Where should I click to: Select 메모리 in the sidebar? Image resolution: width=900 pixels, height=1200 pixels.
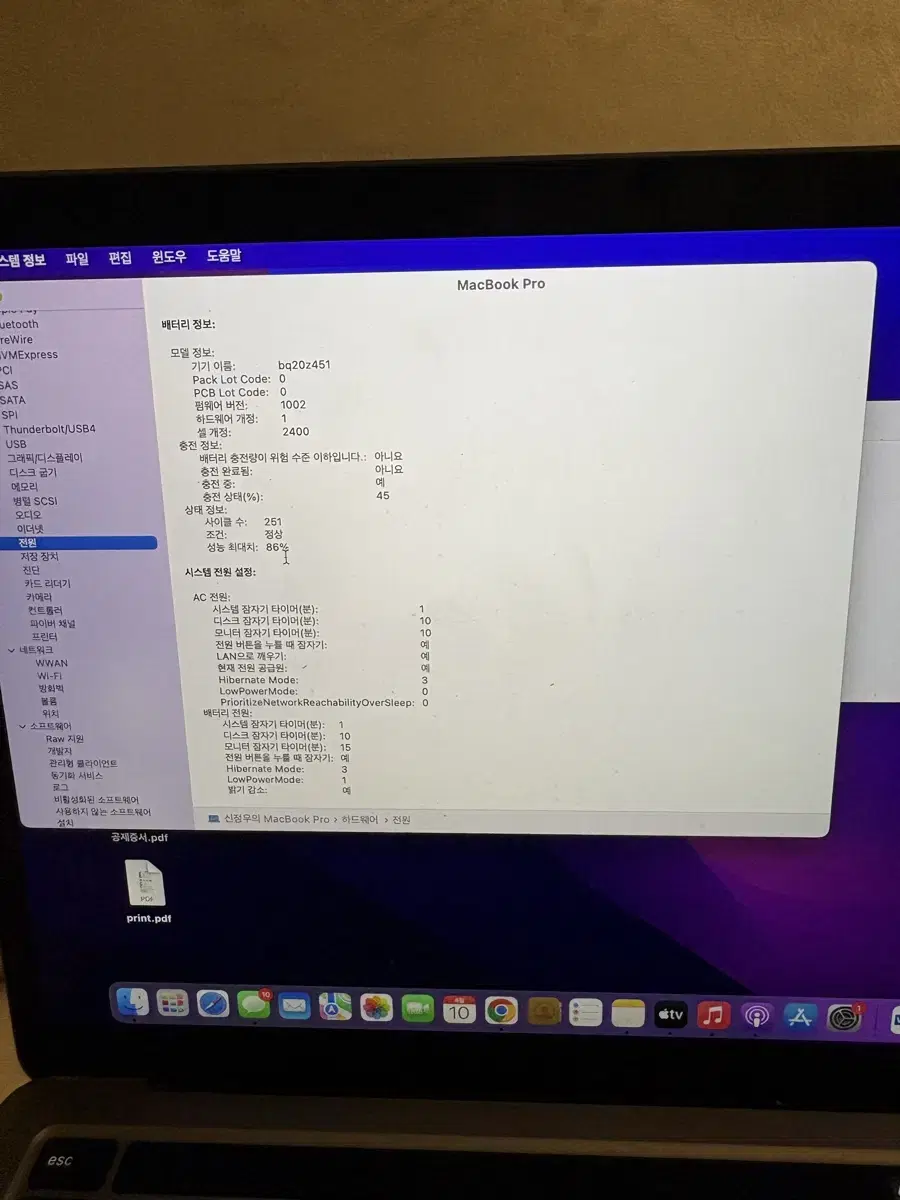point(24,487)
